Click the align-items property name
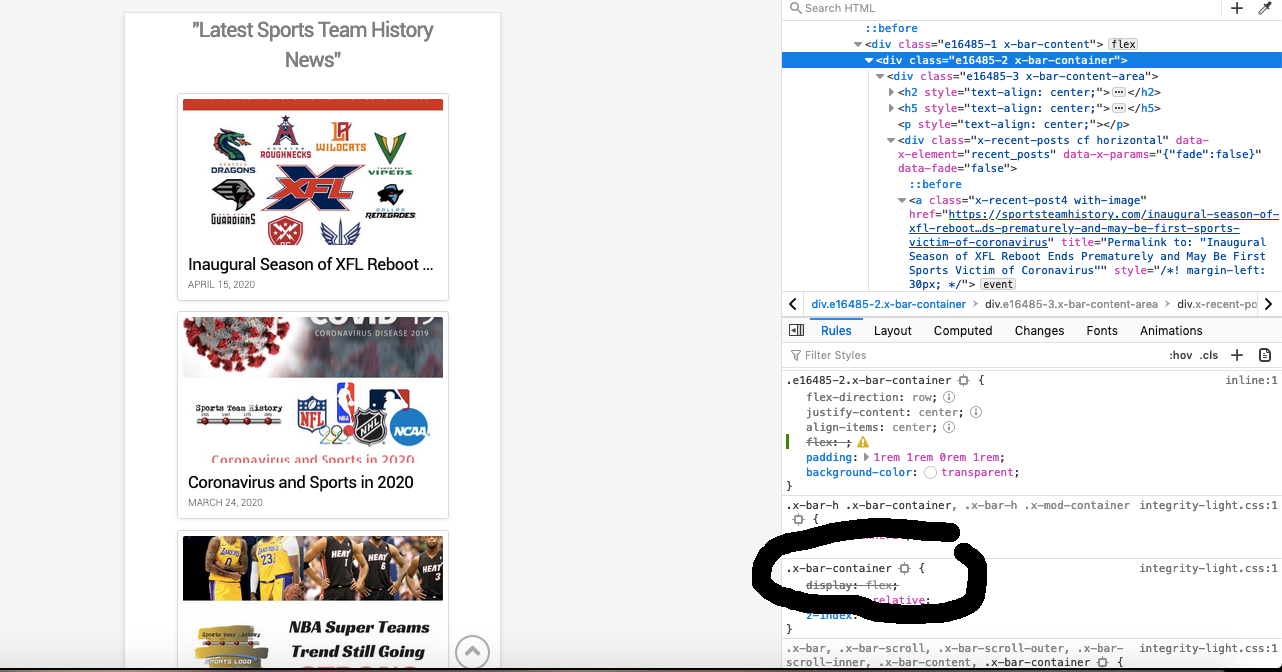 coord(843,427)
